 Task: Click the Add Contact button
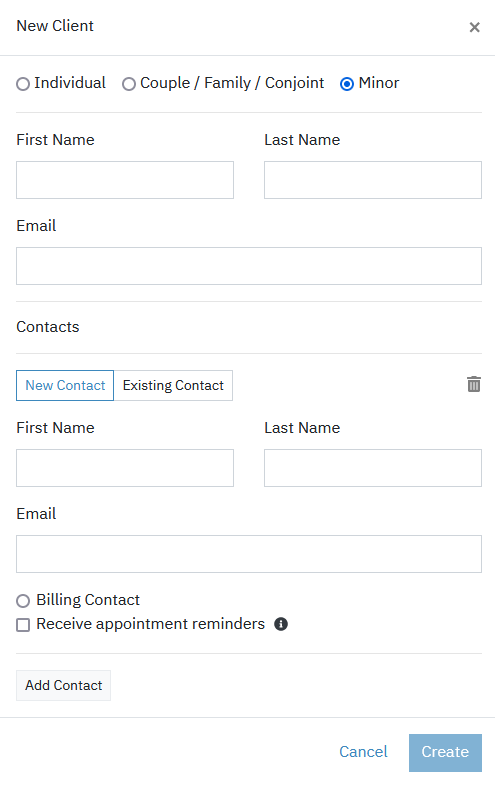pos(63,685)
